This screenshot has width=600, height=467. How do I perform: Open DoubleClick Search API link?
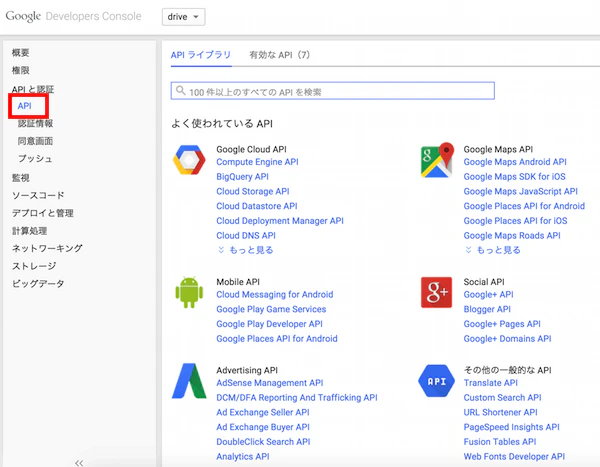[263, 442]
